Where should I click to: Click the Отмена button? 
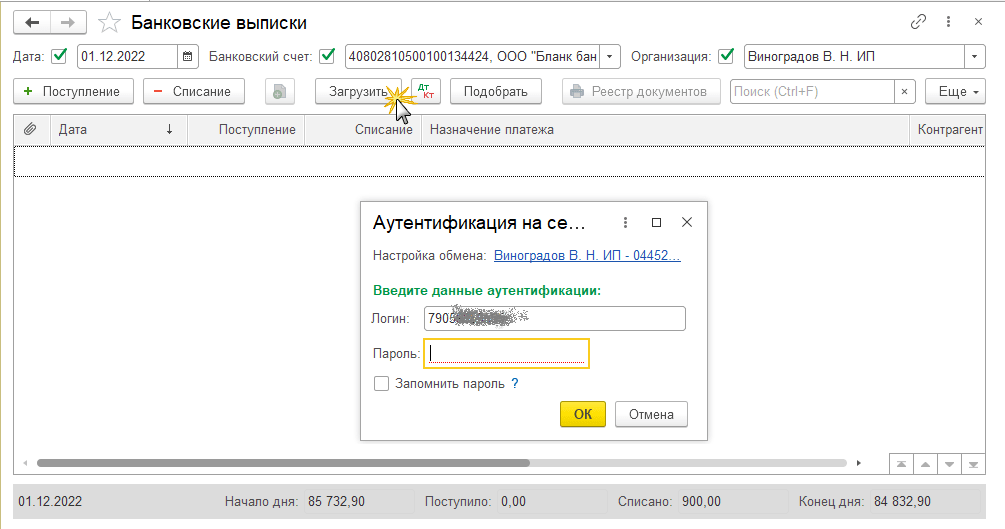(651, 414)
